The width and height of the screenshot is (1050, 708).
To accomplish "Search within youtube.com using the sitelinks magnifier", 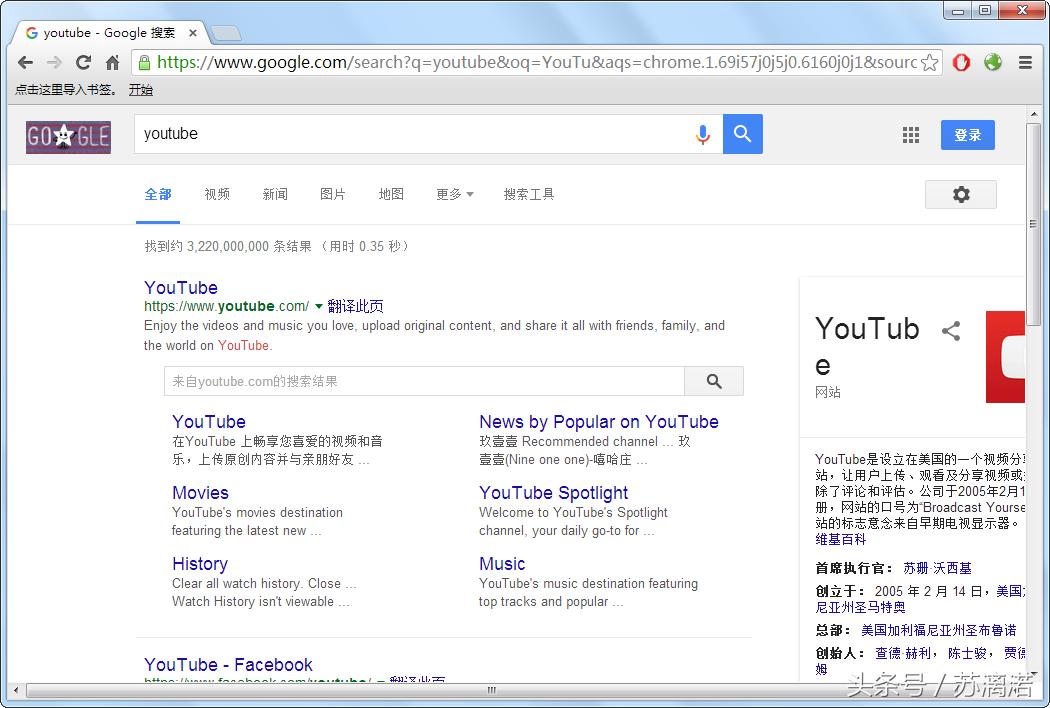I will point(713,381).
